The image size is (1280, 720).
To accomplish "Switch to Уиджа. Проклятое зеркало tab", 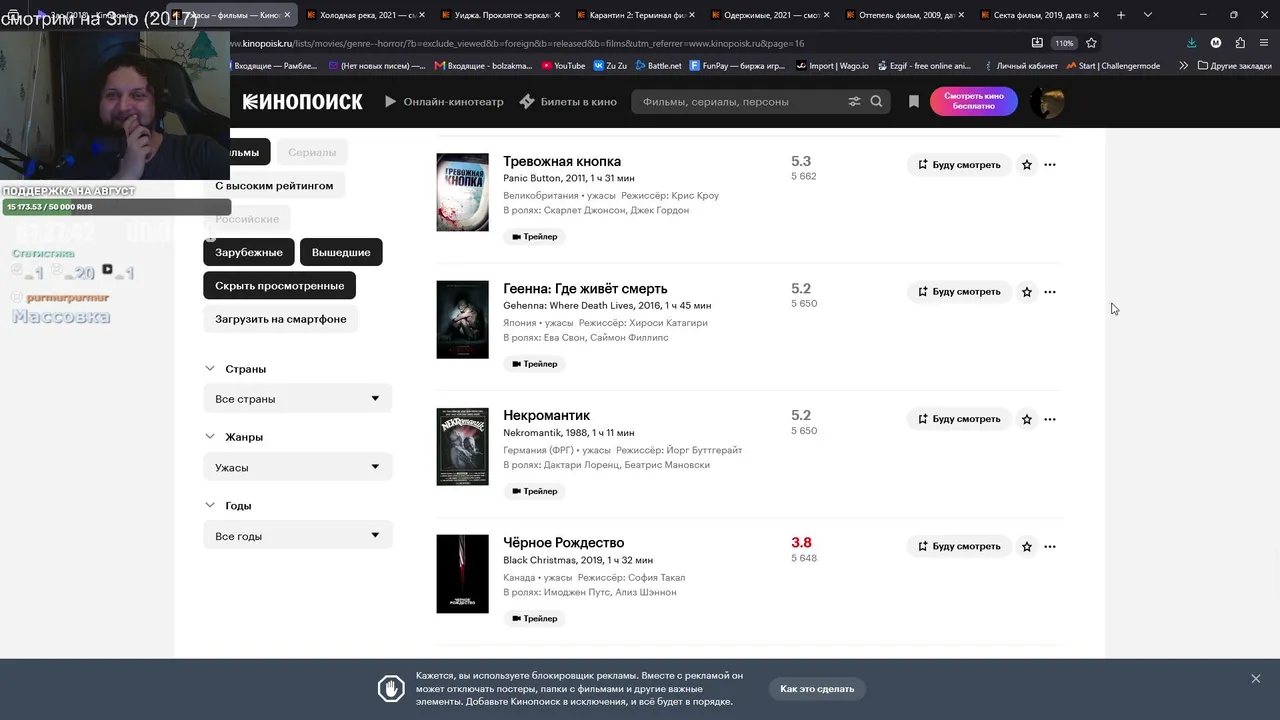I will [499, 15].
